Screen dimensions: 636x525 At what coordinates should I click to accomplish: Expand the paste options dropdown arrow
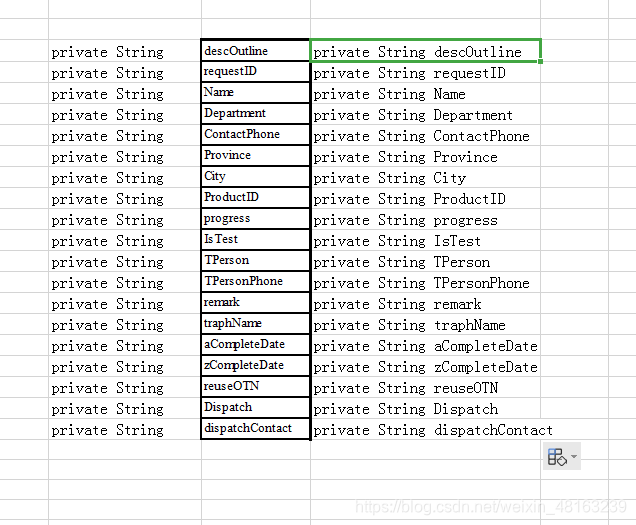point(574,456)
